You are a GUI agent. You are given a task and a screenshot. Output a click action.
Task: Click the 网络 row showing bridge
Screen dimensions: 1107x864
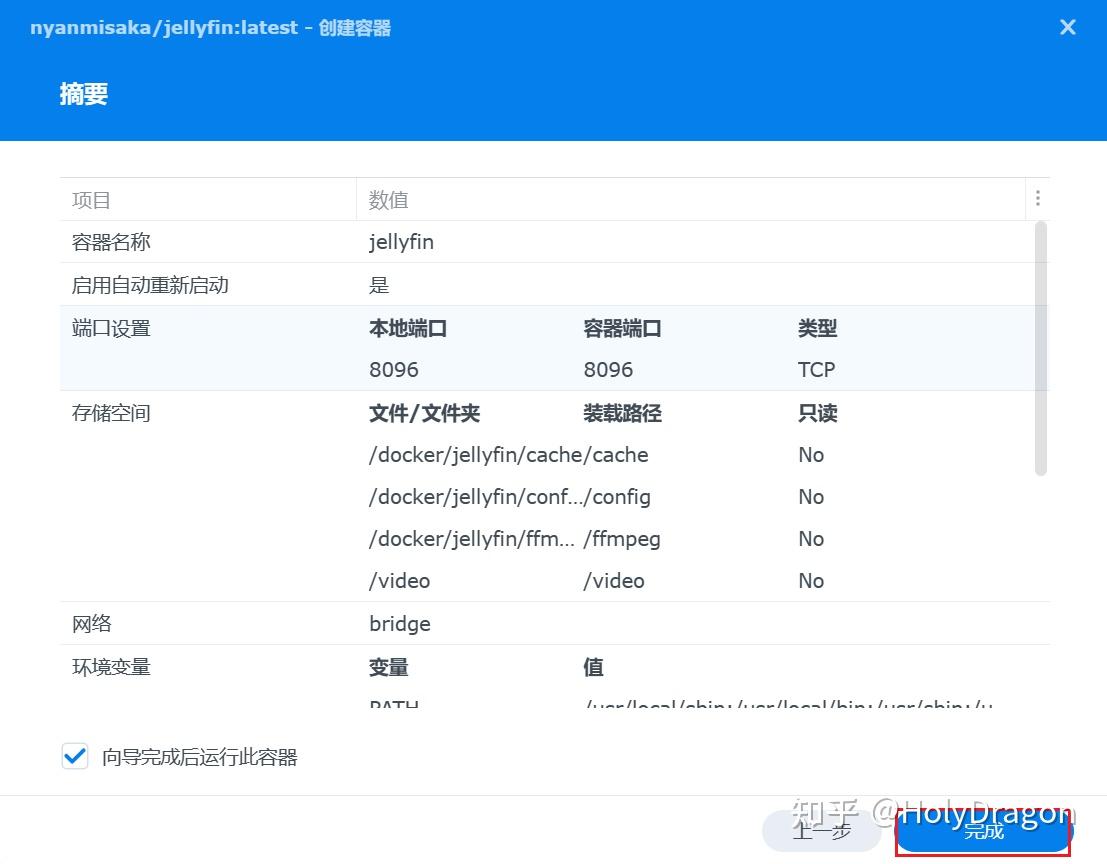click(x=399, y=623)
